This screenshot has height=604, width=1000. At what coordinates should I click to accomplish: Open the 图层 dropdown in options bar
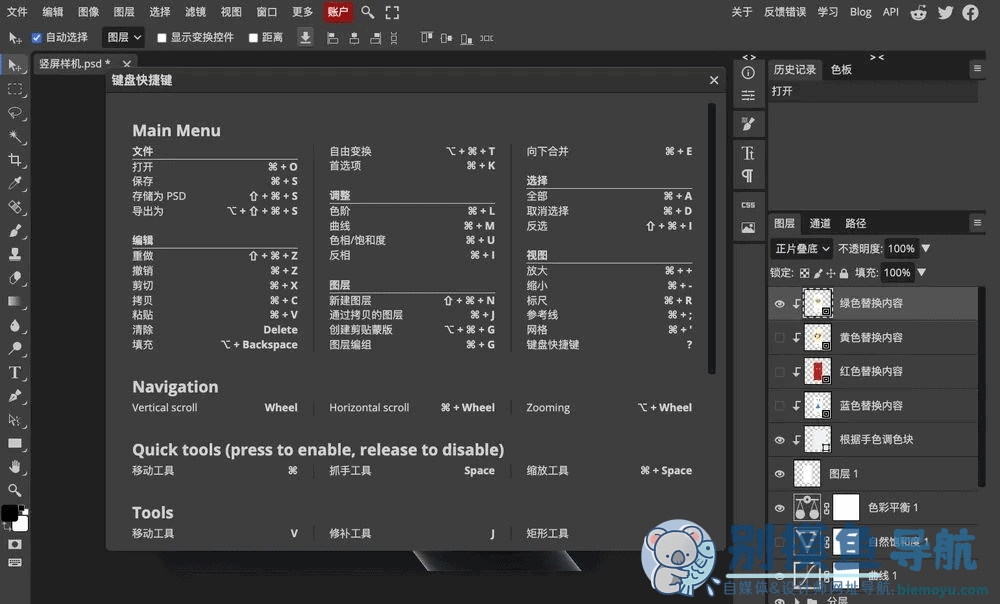pos(124,38)
